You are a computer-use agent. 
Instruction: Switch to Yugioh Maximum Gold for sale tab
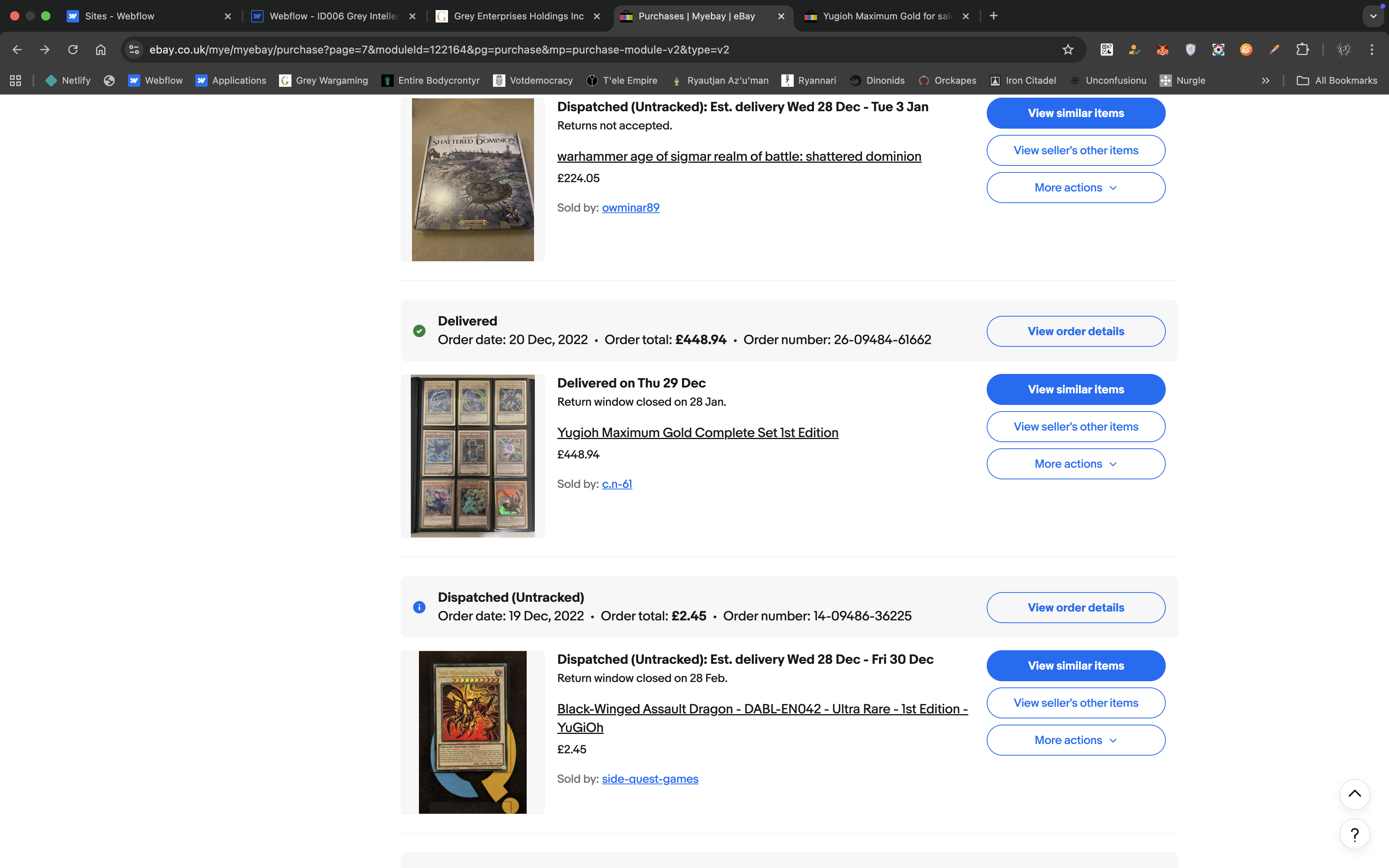pos(886,16)
